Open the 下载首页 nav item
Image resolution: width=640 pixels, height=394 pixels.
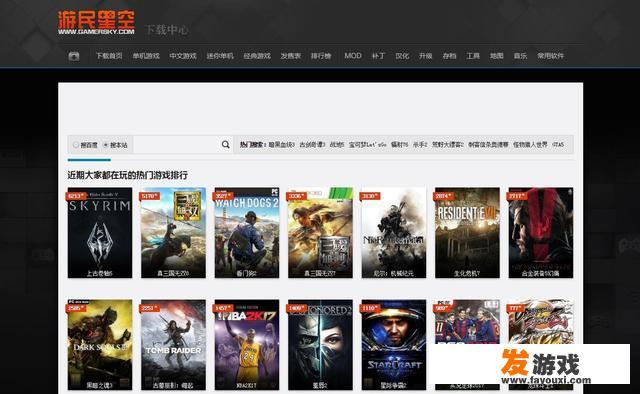(x=109, y=56)
